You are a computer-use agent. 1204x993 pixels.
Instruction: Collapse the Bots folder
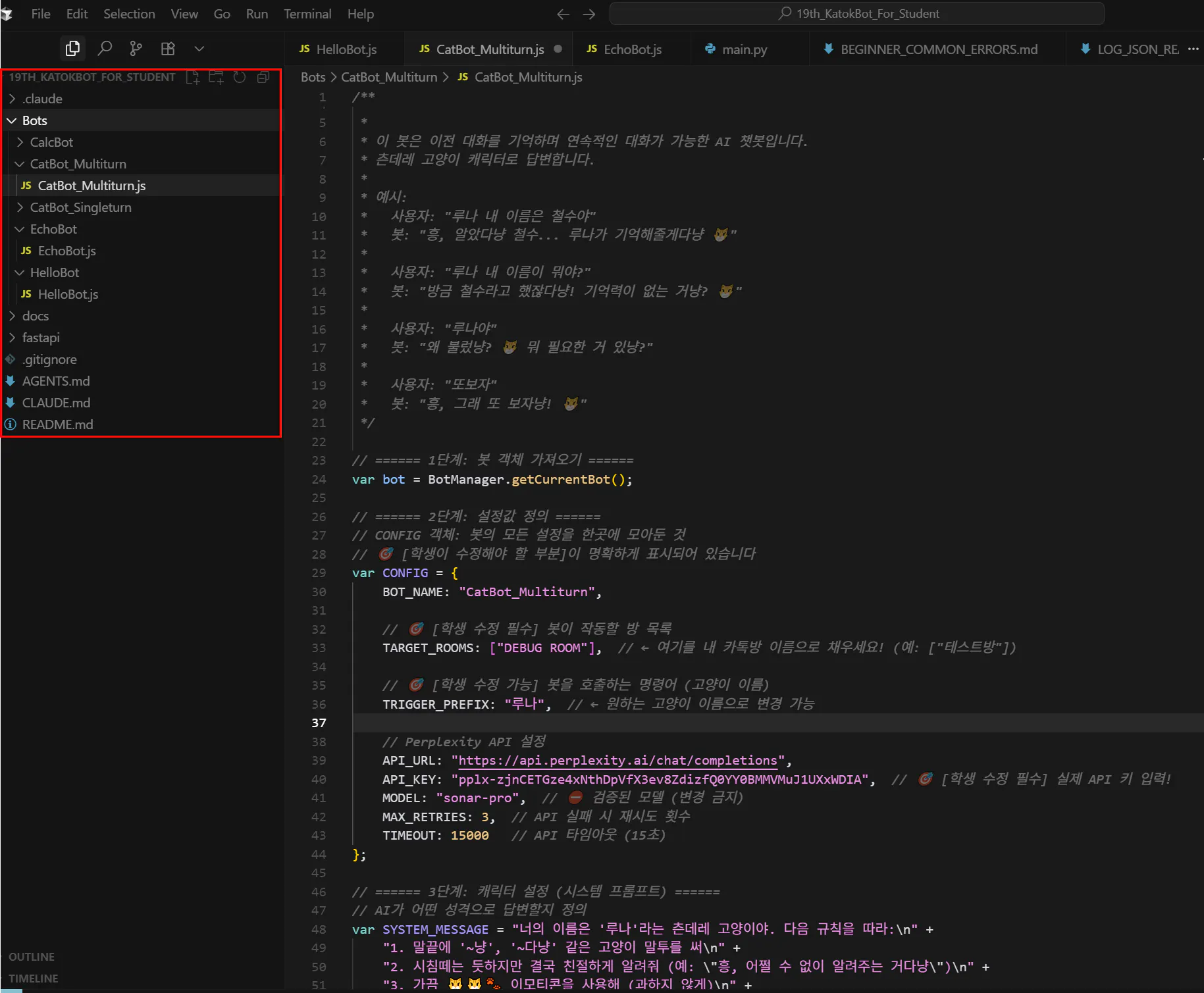click(x=34, y=120)
